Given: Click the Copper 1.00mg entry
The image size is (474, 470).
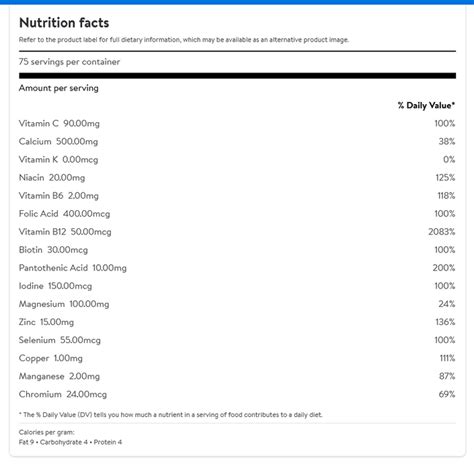Looking at the screenshot, I should point(51,358).
